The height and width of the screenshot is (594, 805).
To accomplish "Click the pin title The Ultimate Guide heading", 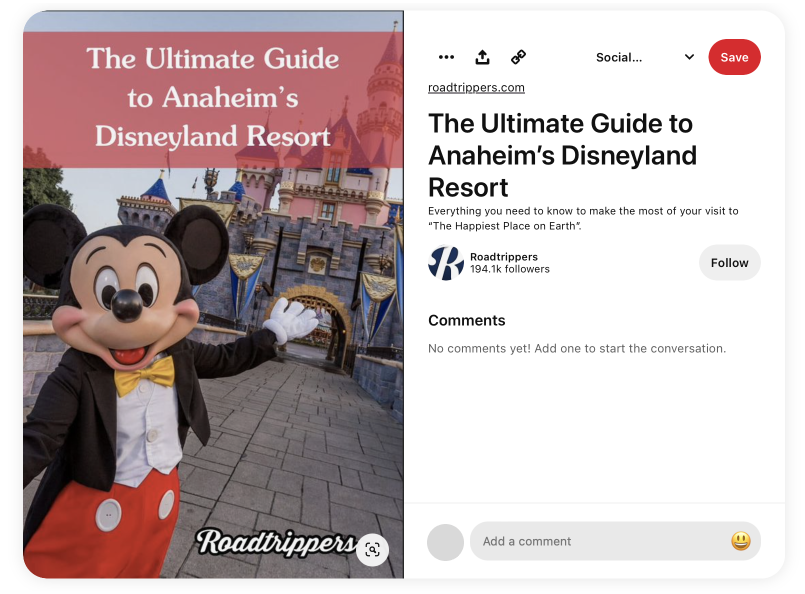I will [x=562, y=155].
